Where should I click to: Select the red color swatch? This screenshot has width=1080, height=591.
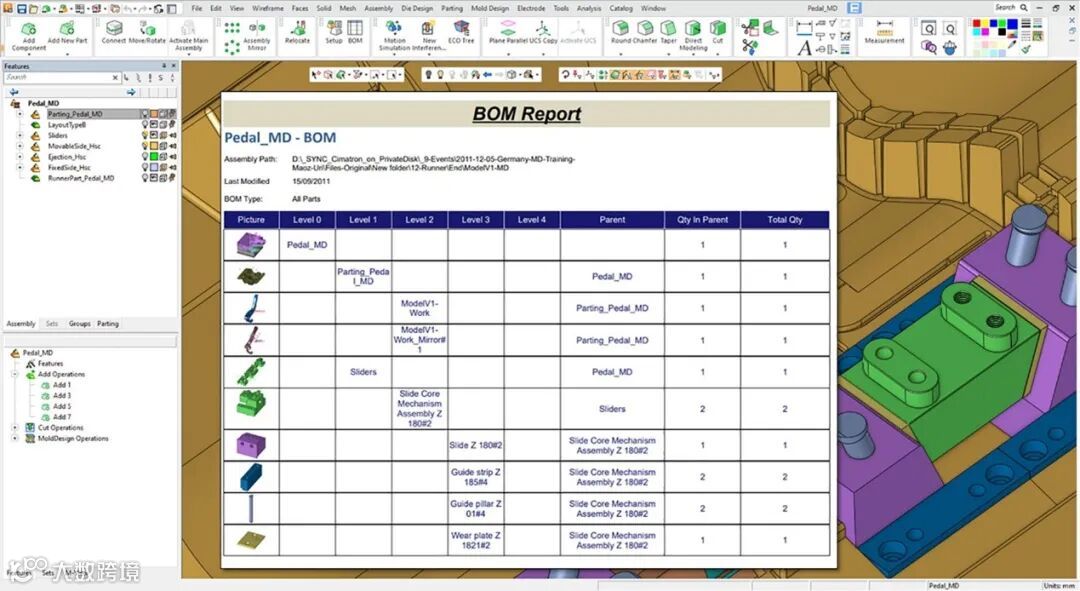976,23
